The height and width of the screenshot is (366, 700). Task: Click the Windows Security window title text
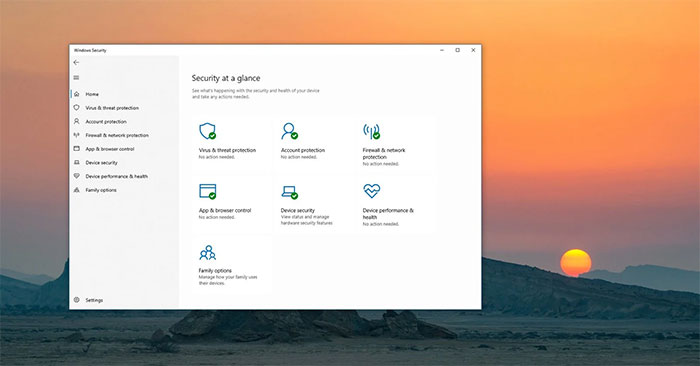click(90, 50)
